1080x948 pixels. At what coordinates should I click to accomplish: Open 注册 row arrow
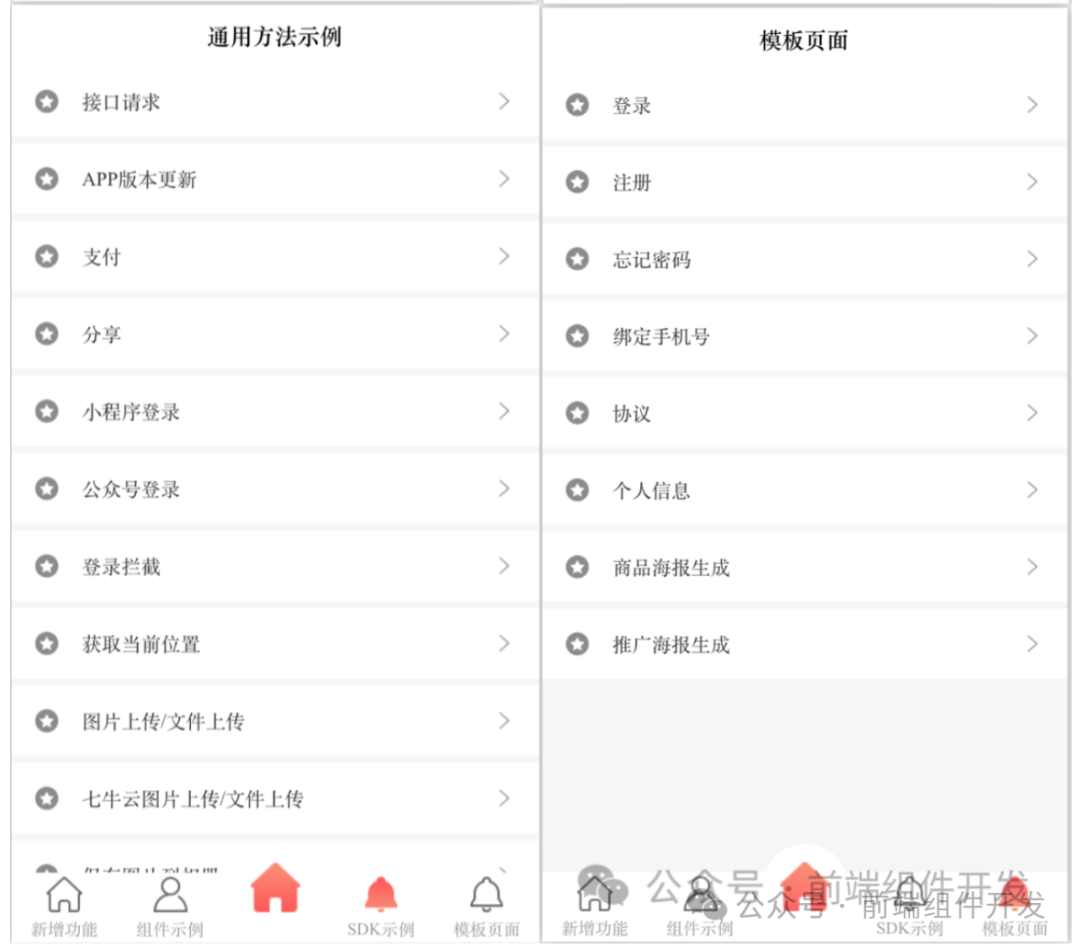tap(1032, 182)
